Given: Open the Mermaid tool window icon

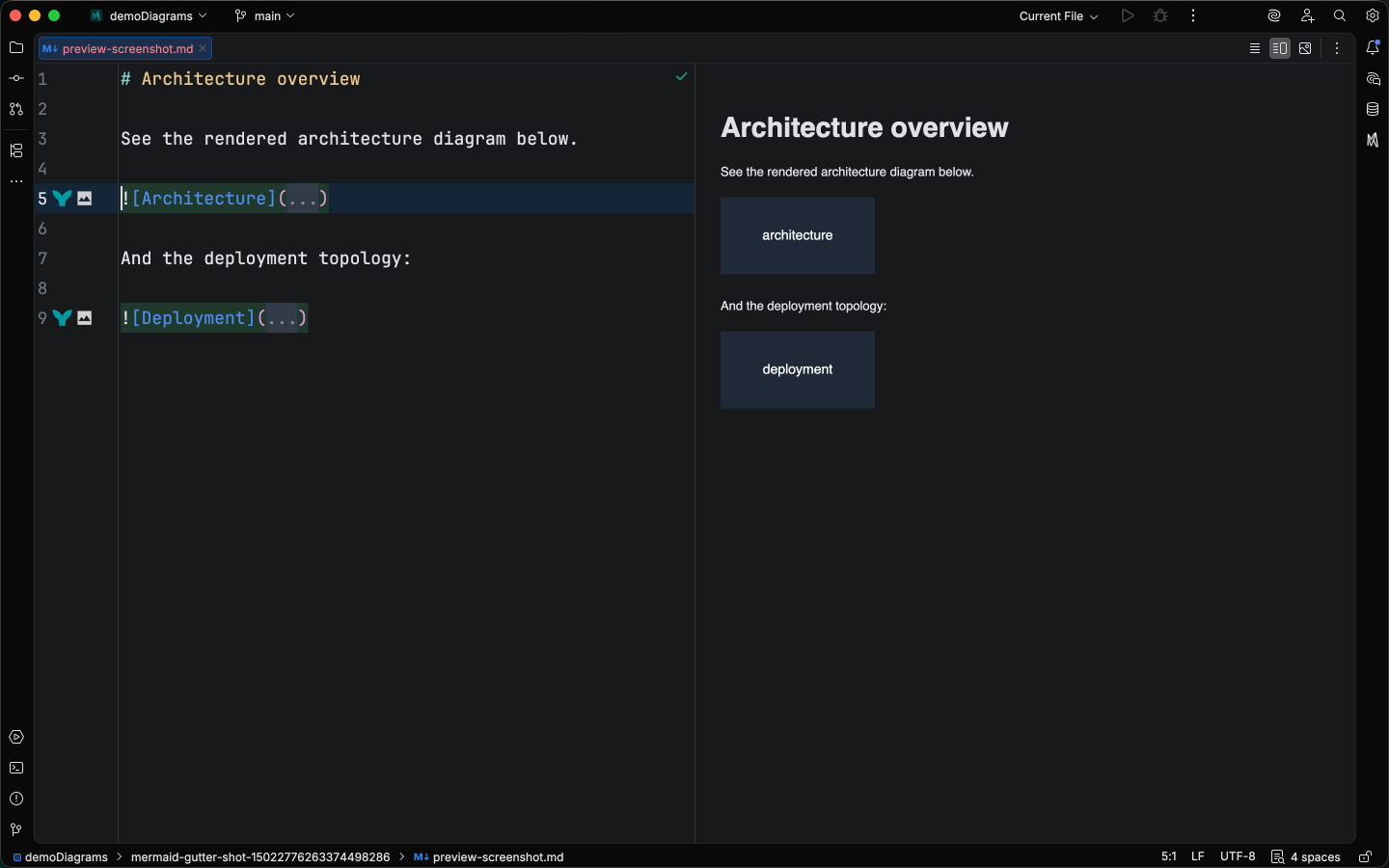Looking at the screenshot, I should pos(1373,140).
